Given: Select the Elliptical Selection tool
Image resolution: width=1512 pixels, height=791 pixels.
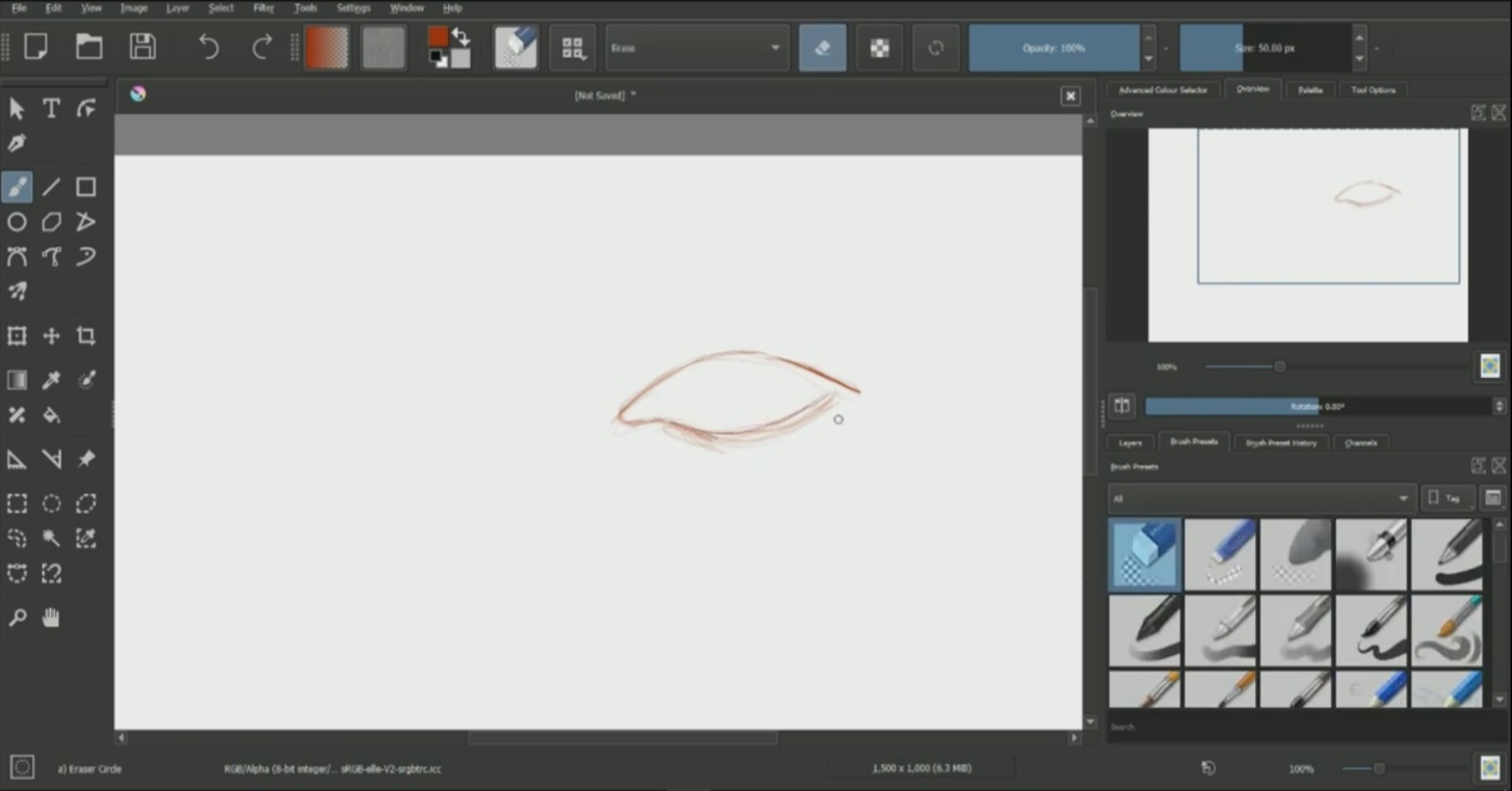Looking at the screenshot, I should pos(51,503).
